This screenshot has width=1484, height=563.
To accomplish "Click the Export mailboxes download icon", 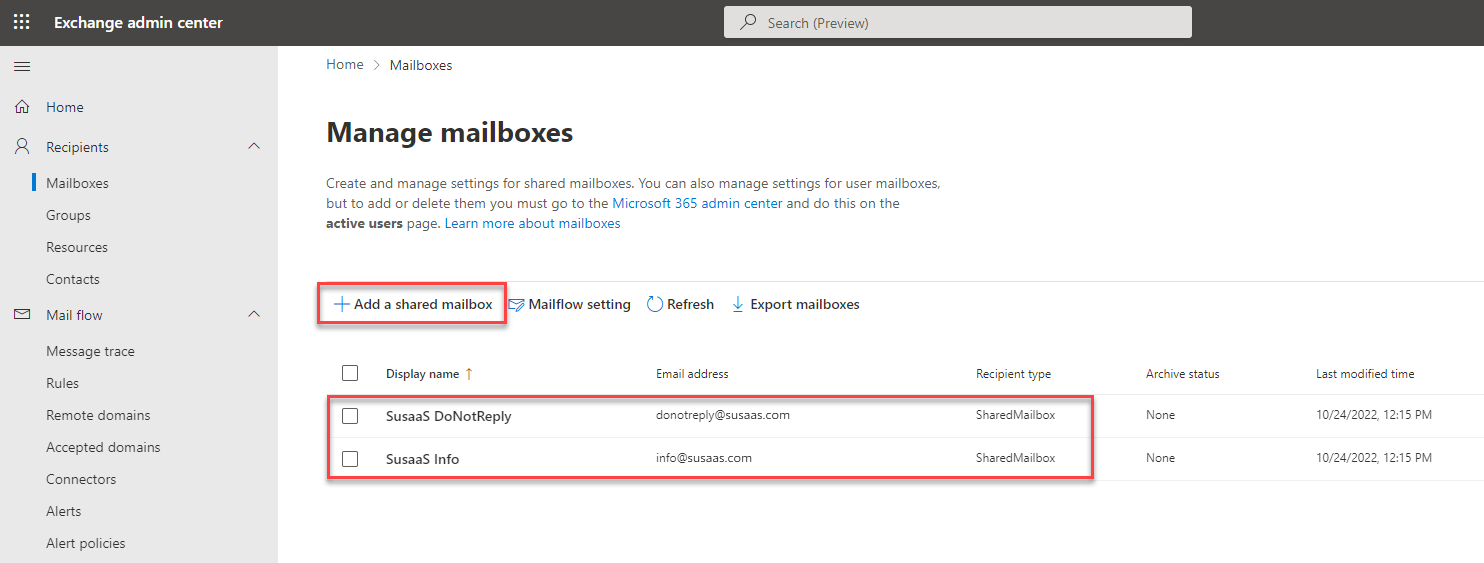I will coord(738,304).
